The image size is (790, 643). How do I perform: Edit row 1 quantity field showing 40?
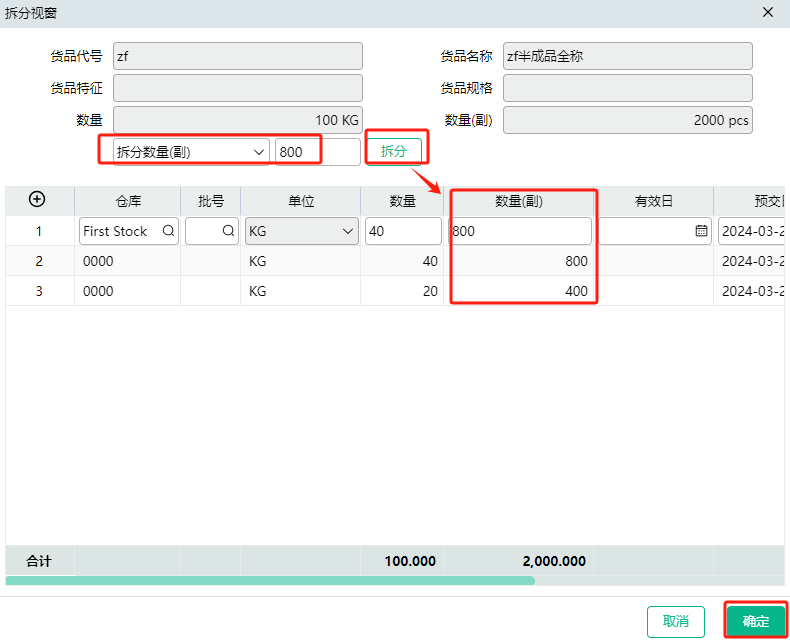pyautogui.click(x=403, y=231)
